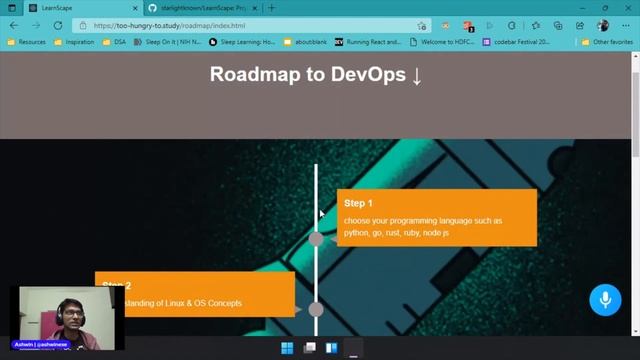Viewport: 640px width, 360px height.
Task: Click the circular extension icon beside divider
Action: coord(511,26)
